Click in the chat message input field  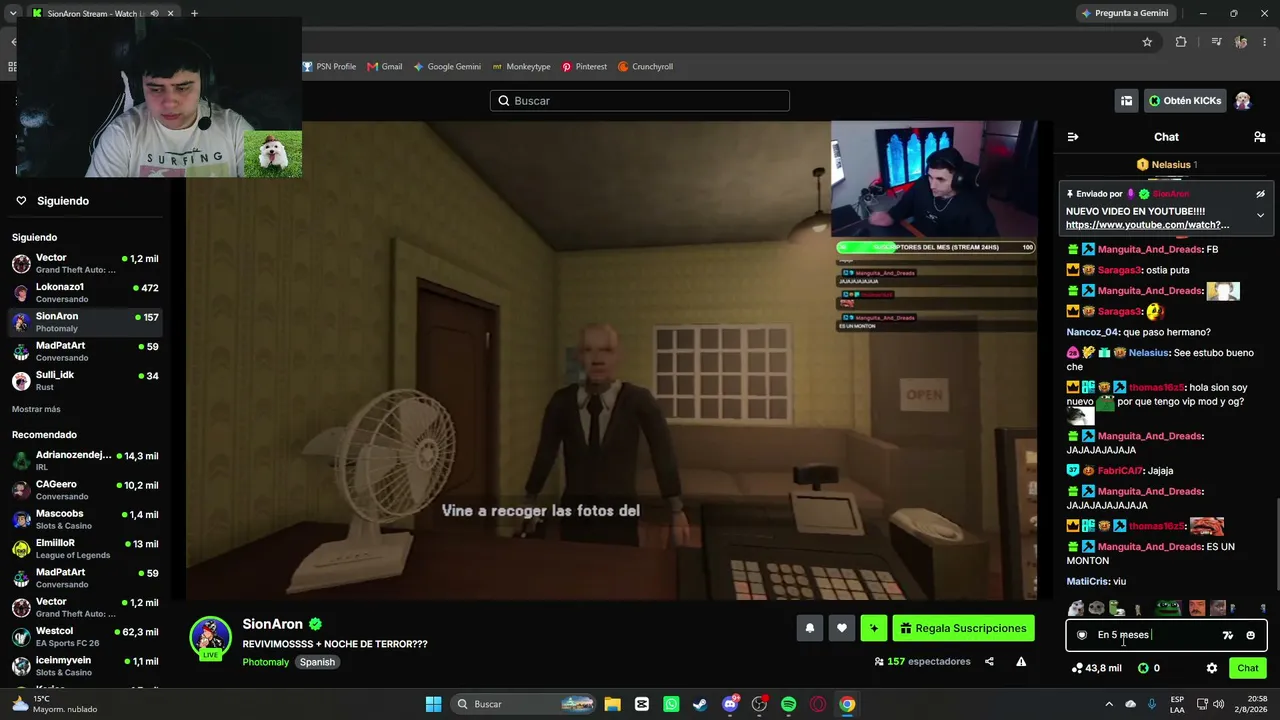coord(1155,635)
